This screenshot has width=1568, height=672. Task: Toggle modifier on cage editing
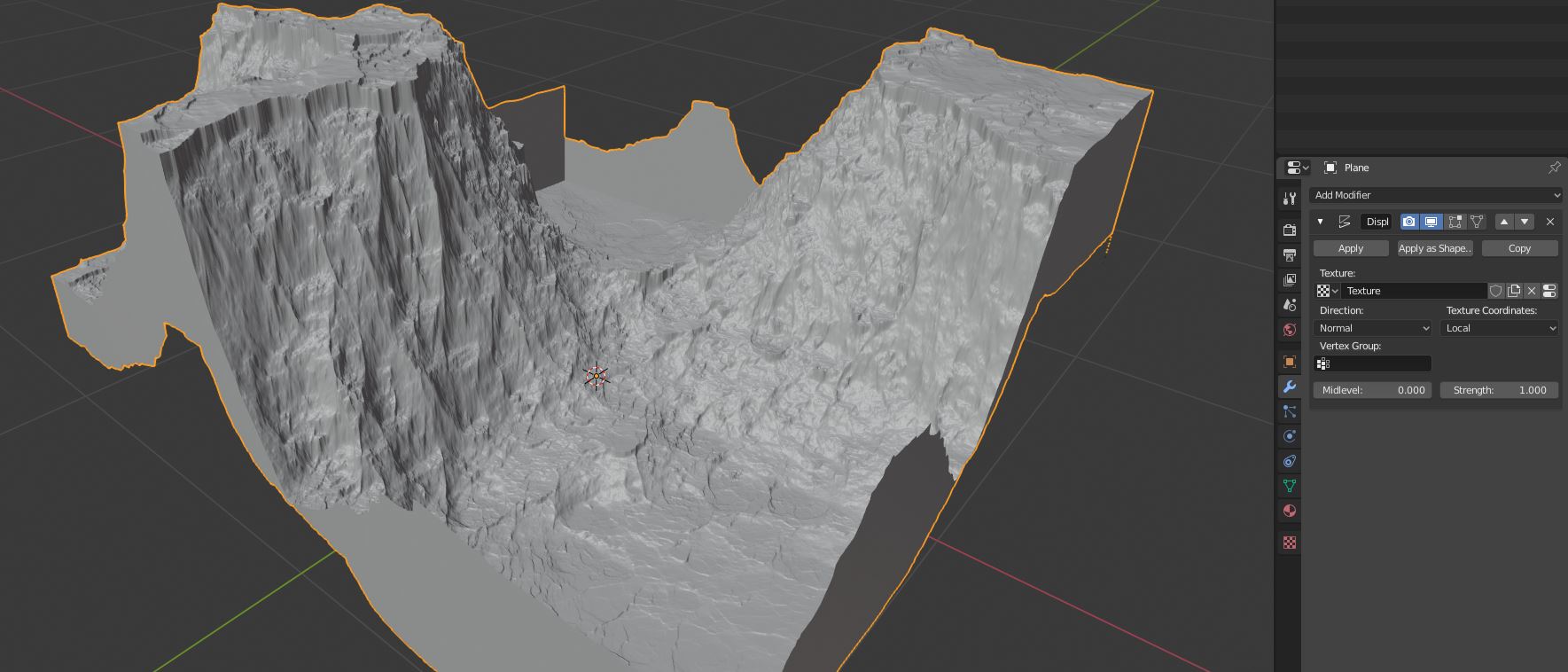click(x=1477, y=222)
